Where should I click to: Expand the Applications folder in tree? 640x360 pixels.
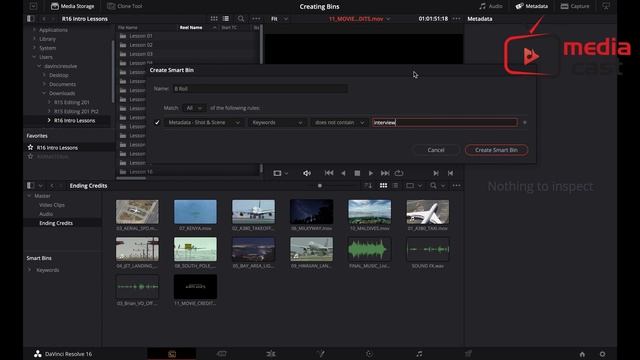coord(34,30)
